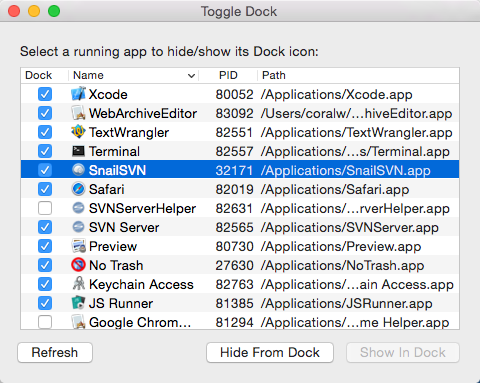The image size is (480, 383).
Task: Click path /Applications/SVNServer.app
Action: [350, 227]
